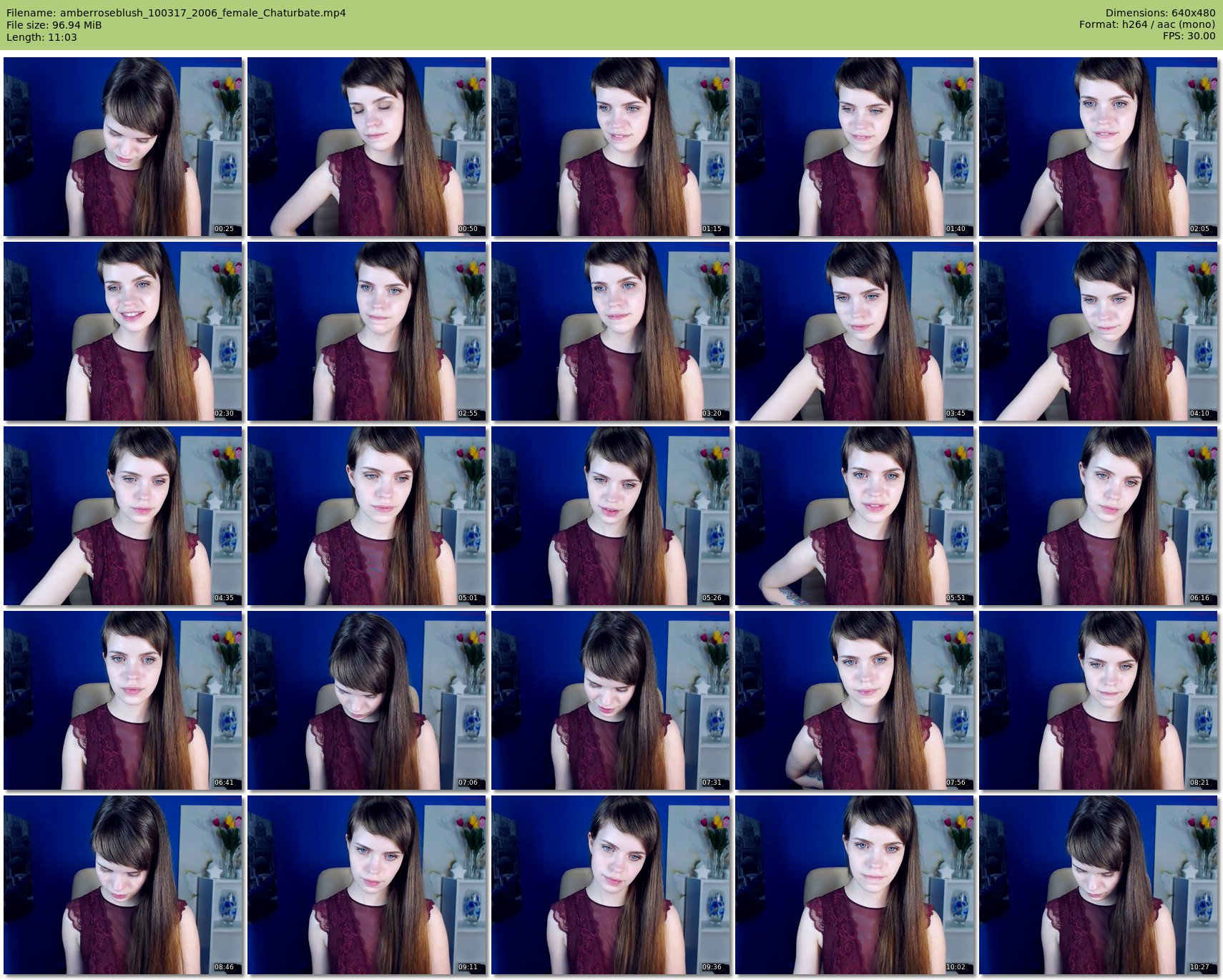Select the thumbnail stamped 01:15
The height and width of the screenshot is (980, 1223).
(x=611, y=147)
